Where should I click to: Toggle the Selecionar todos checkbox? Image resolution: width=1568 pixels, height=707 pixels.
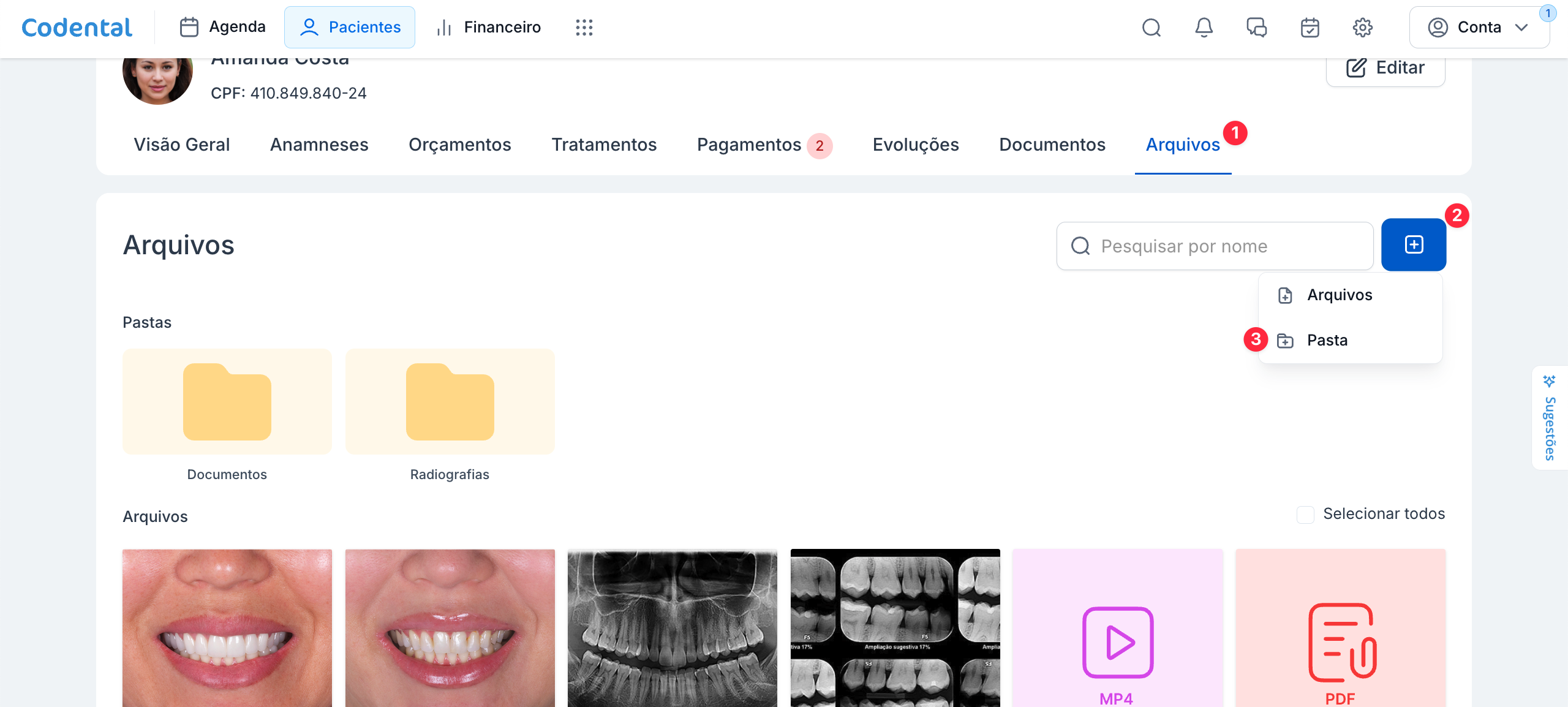(1305, 515)
